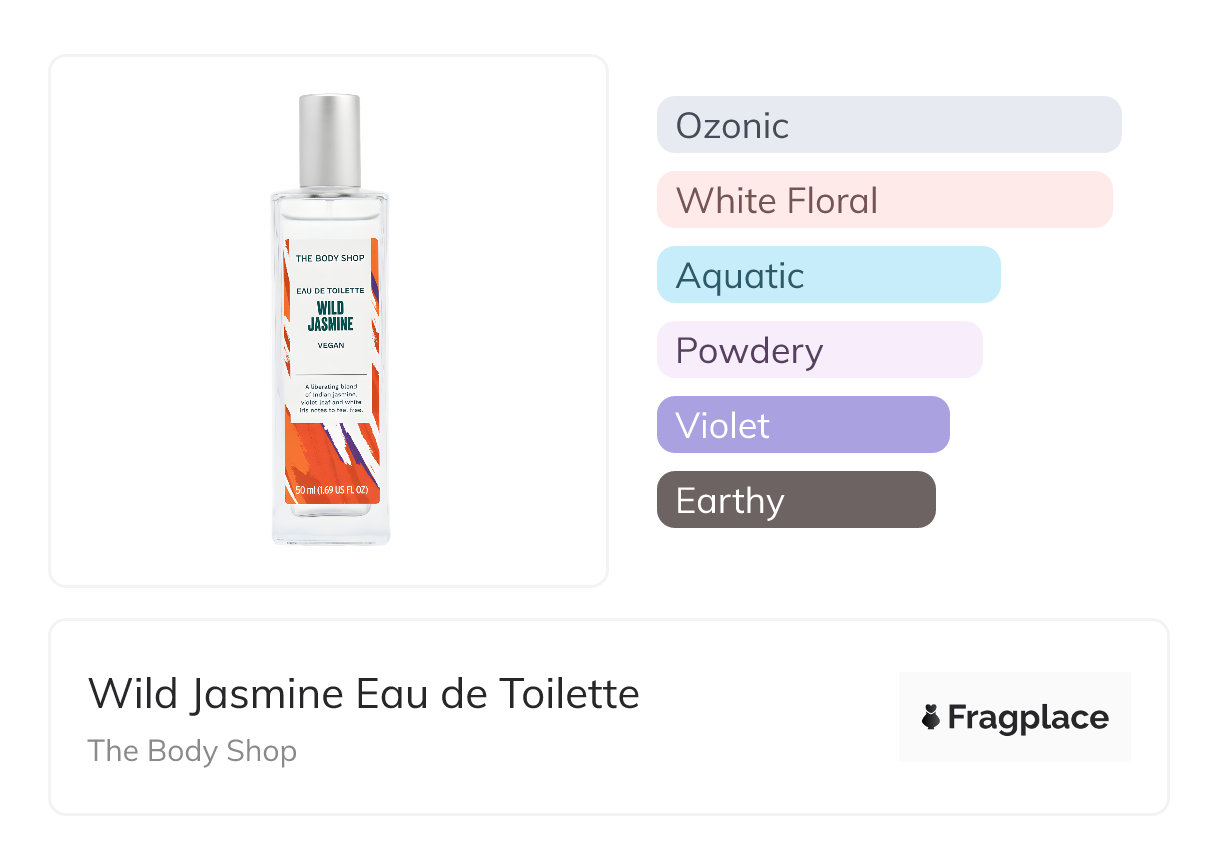Click 'The Body Shop' text on bottle label
The height and width of the screenshot is (864, 1218).
point(330,258)
